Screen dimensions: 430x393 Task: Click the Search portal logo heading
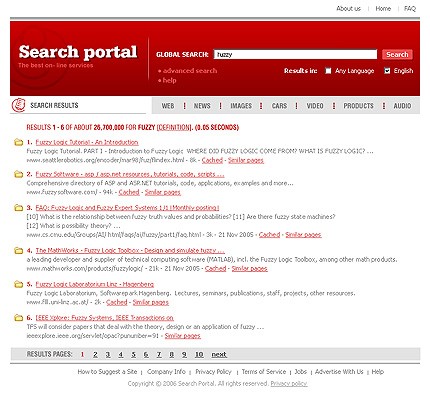78,52
